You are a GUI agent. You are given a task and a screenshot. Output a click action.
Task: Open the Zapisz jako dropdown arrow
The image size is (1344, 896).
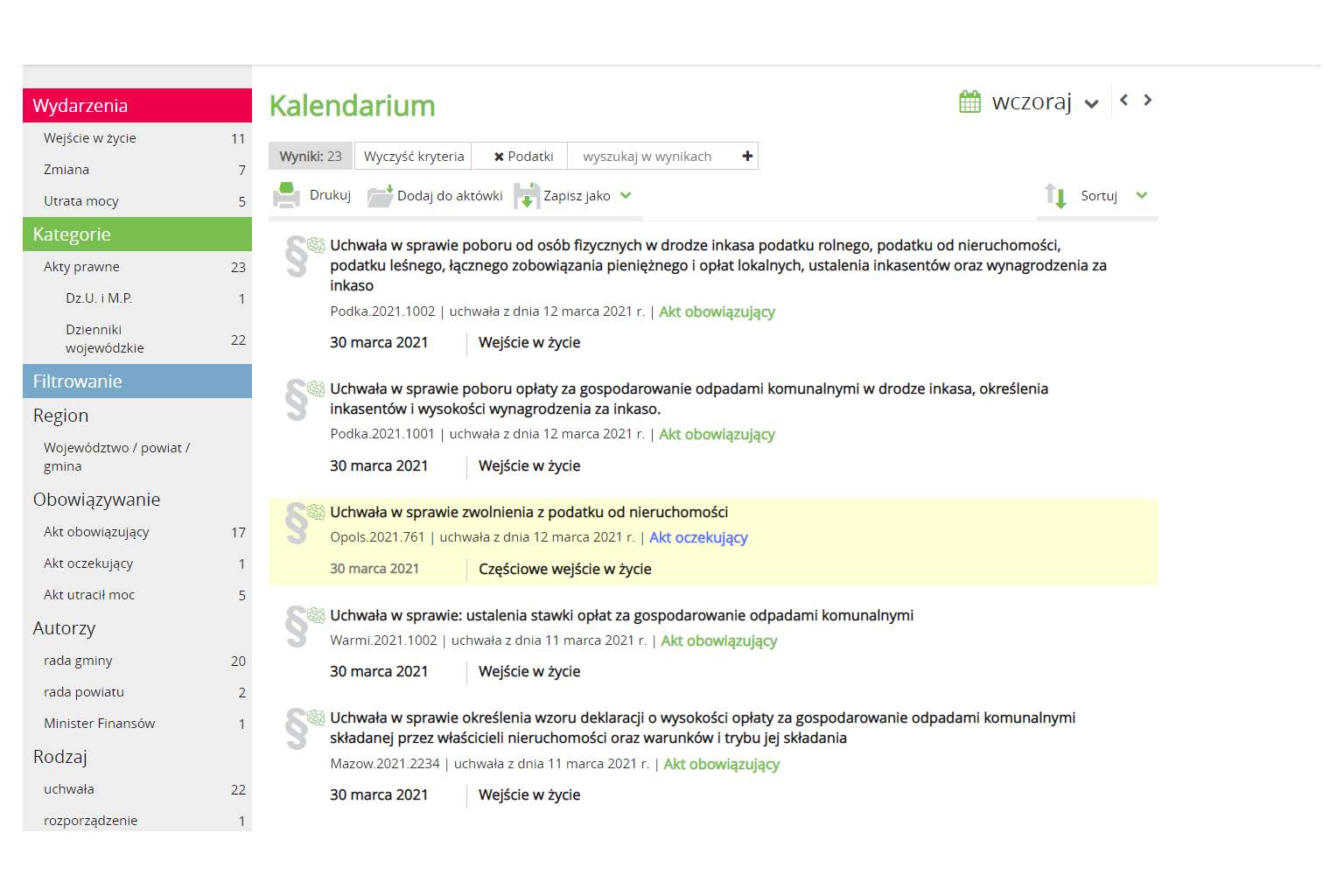click(x=626, y=195)
